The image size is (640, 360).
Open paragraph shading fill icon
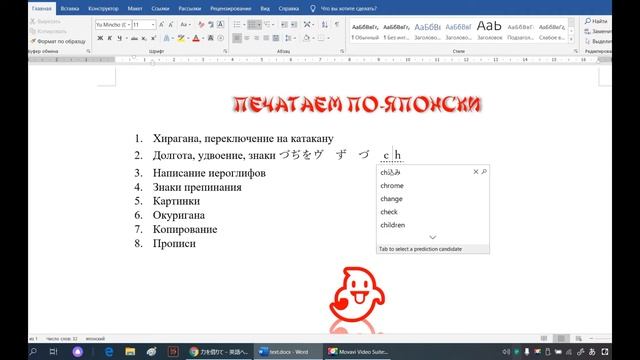306,38
